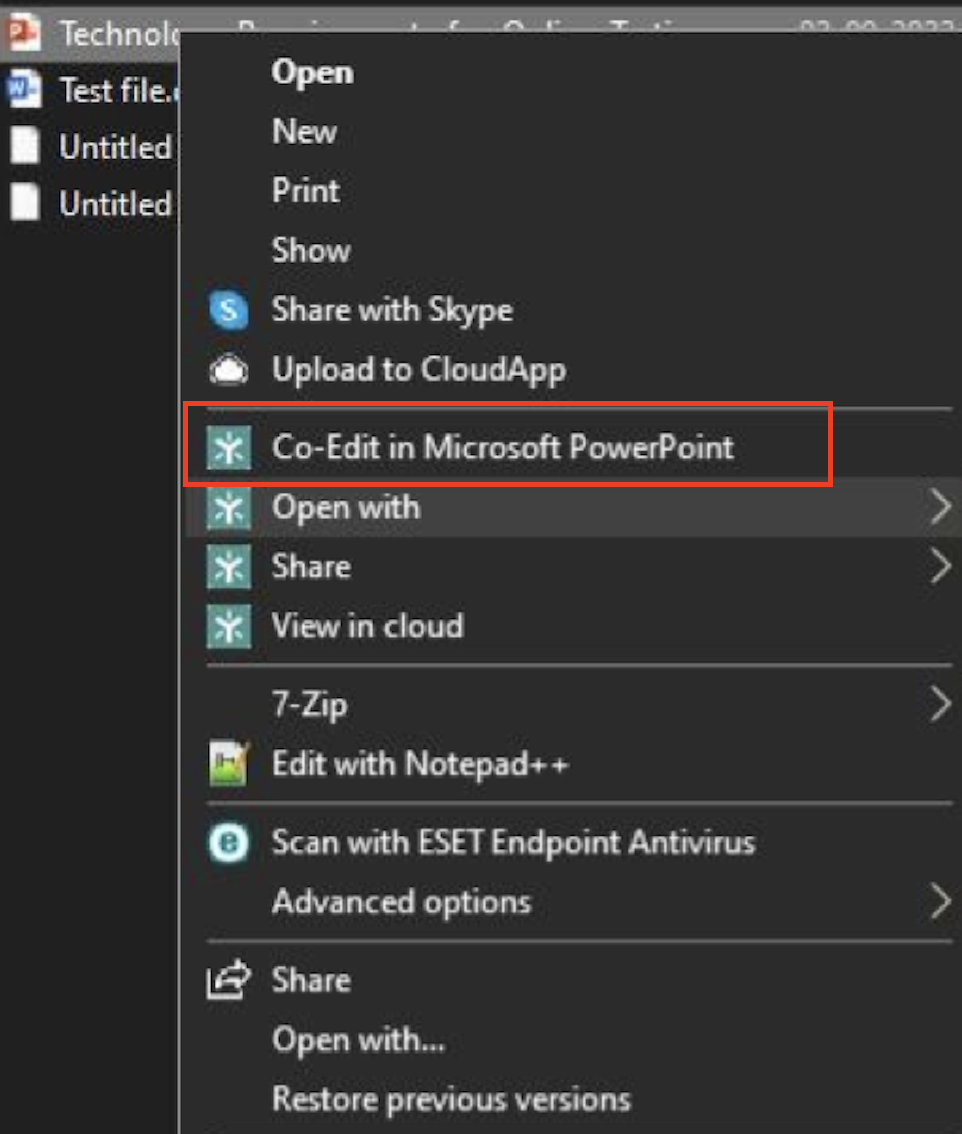Click the Word icon for Test file
Image resolution: width=962 pixels, height=1134 pixels.
click(x=22, y=90)
